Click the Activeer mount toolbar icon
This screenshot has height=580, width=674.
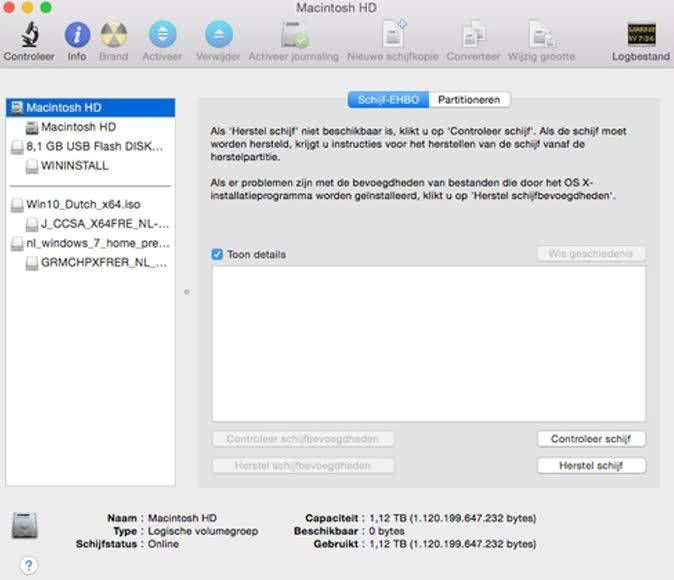[162, 34]
